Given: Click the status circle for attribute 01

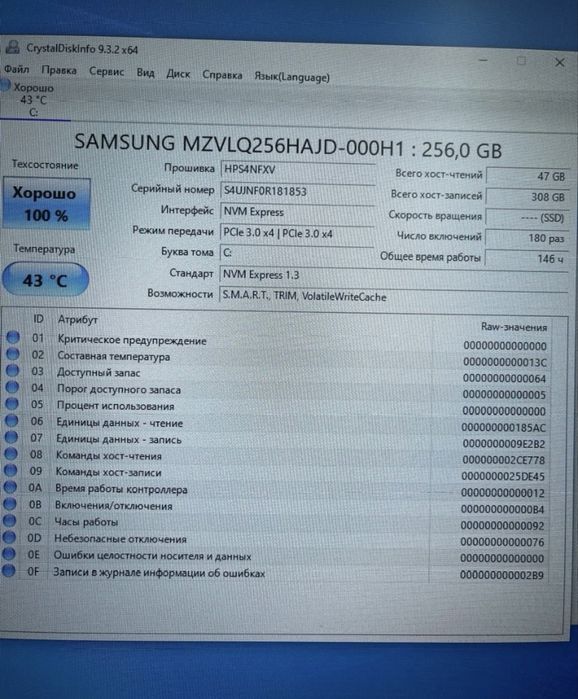Looking at the screenshot, I should tap(13, 337).
